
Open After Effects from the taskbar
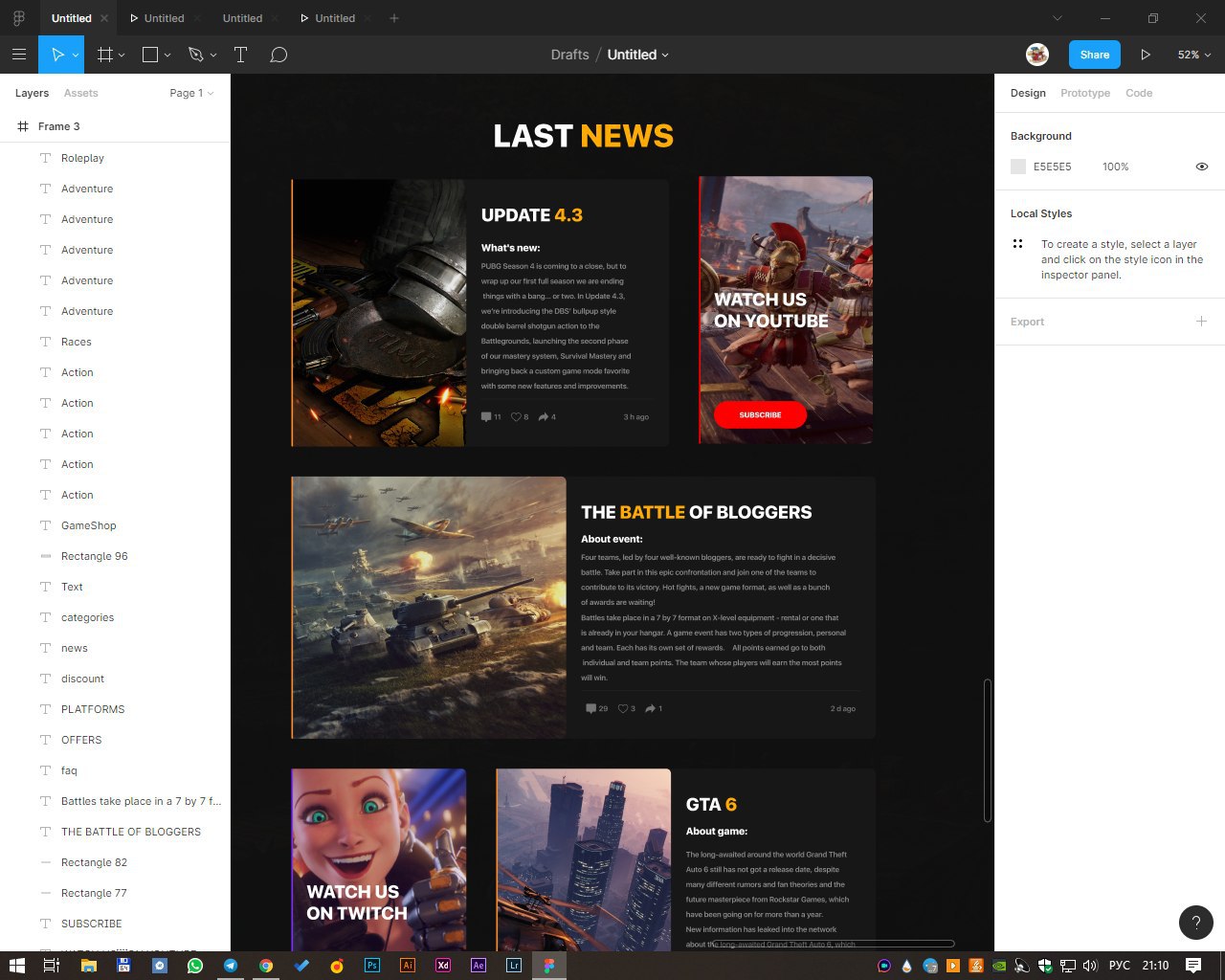(479, 966)
